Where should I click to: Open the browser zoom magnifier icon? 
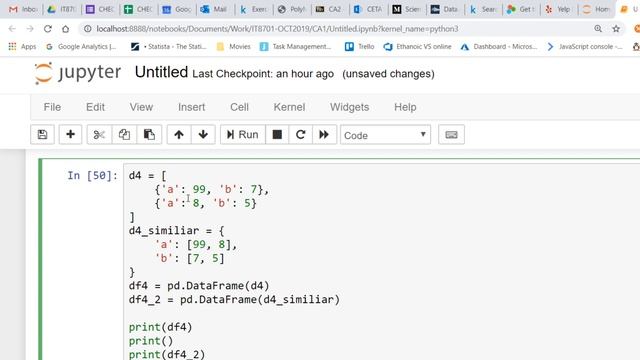coord(598,29)
